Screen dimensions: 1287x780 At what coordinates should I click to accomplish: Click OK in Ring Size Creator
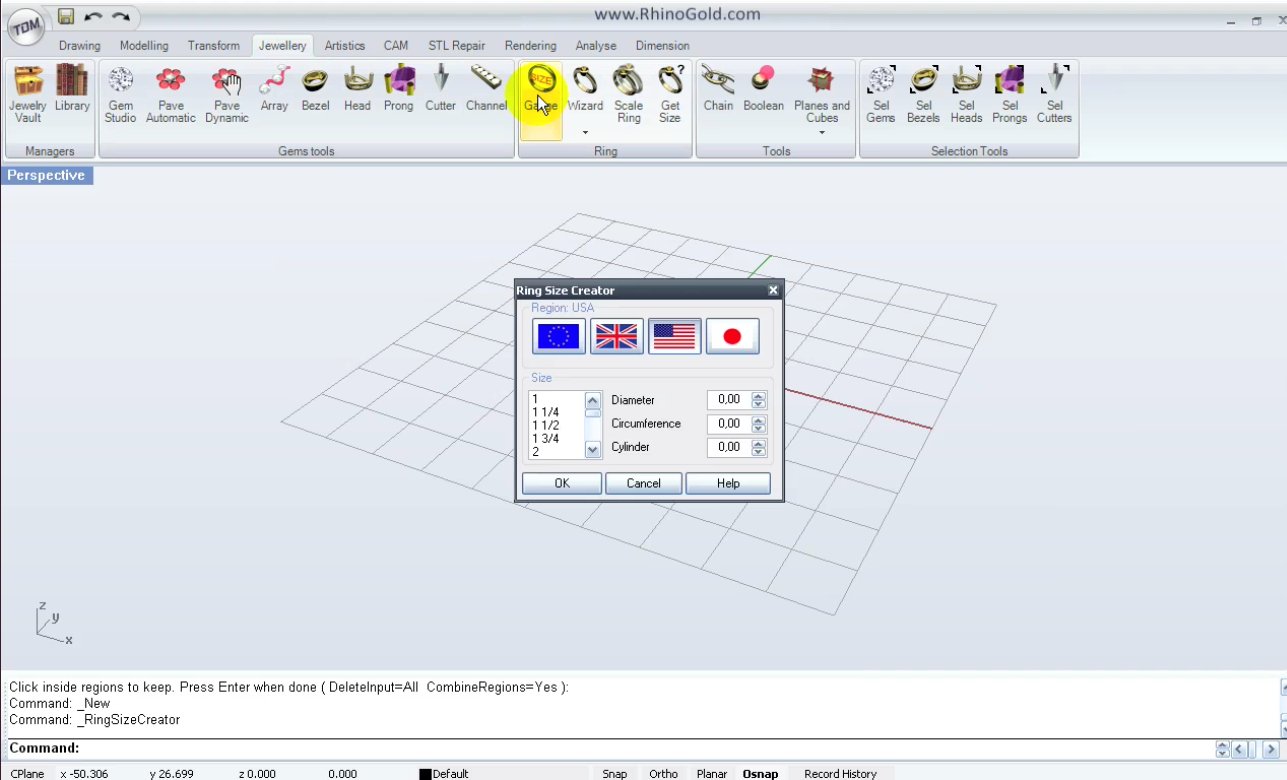pos(562,483)
